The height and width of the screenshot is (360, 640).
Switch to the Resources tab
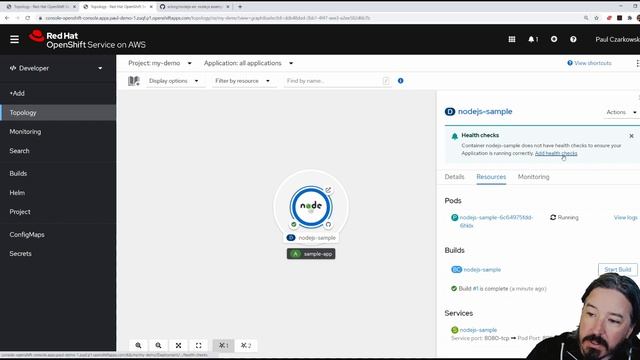pyautogui.click(x=491, y=177)
